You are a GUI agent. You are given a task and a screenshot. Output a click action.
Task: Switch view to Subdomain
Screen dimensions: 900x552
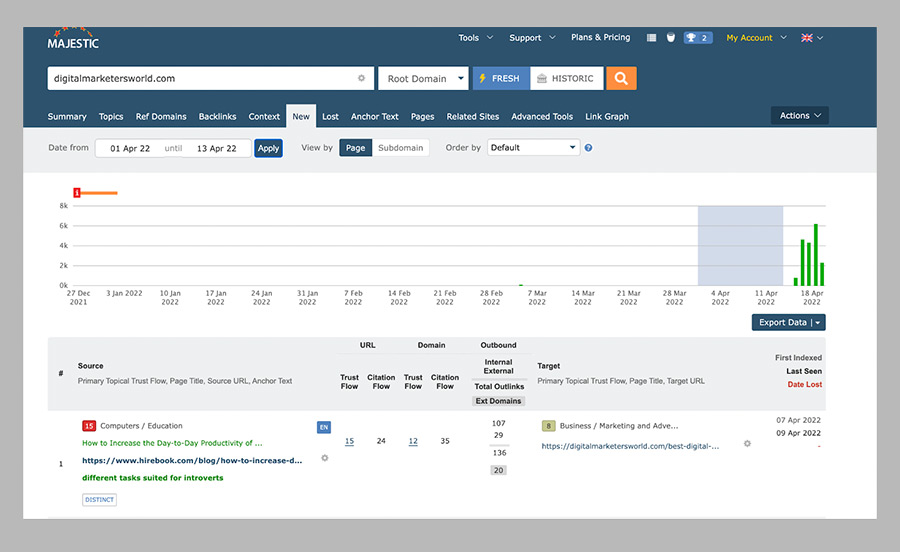(x=400, y=148)
